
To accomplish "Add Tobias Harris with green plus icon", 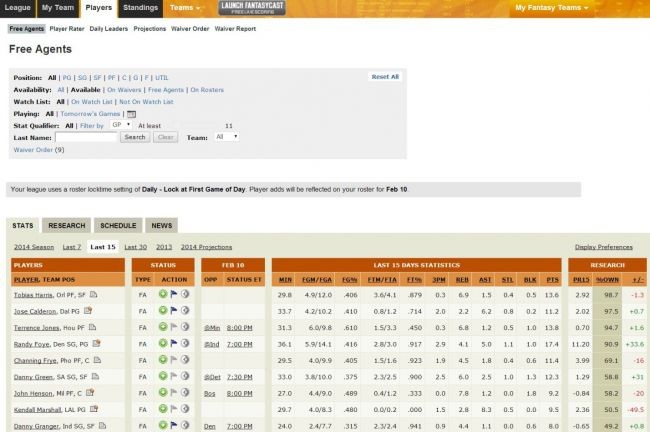I will point(163,294).
